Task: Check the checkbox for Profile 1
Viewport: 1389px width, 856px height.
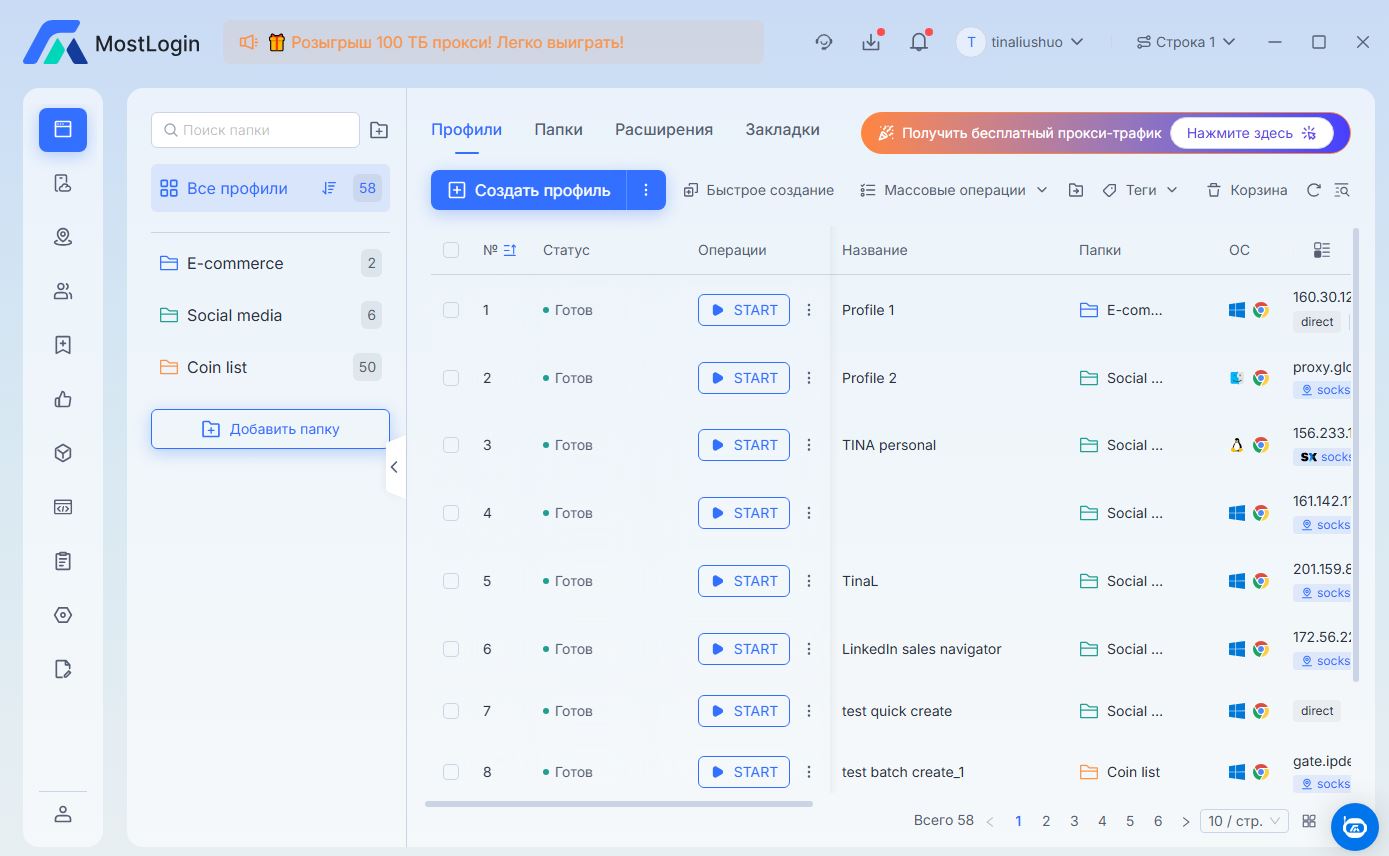Action: 451,310
